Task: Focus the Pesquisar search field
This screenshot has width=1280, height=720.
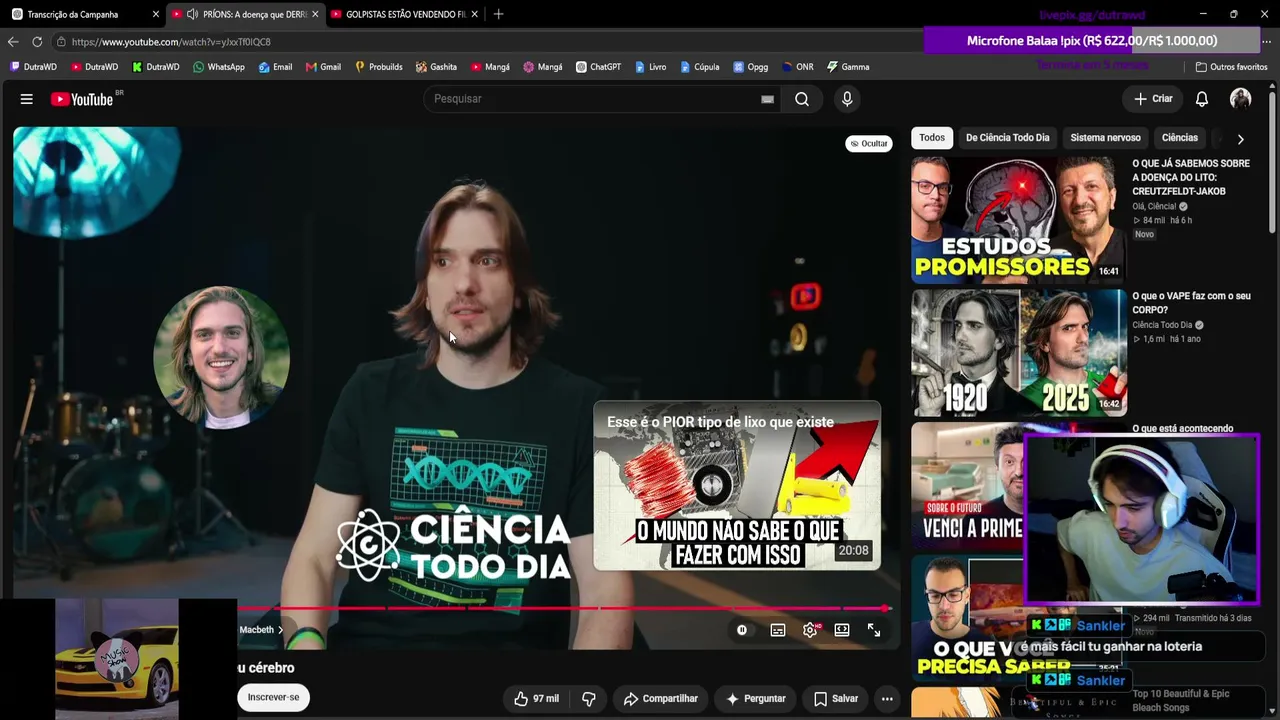Action: coord(600,99)
